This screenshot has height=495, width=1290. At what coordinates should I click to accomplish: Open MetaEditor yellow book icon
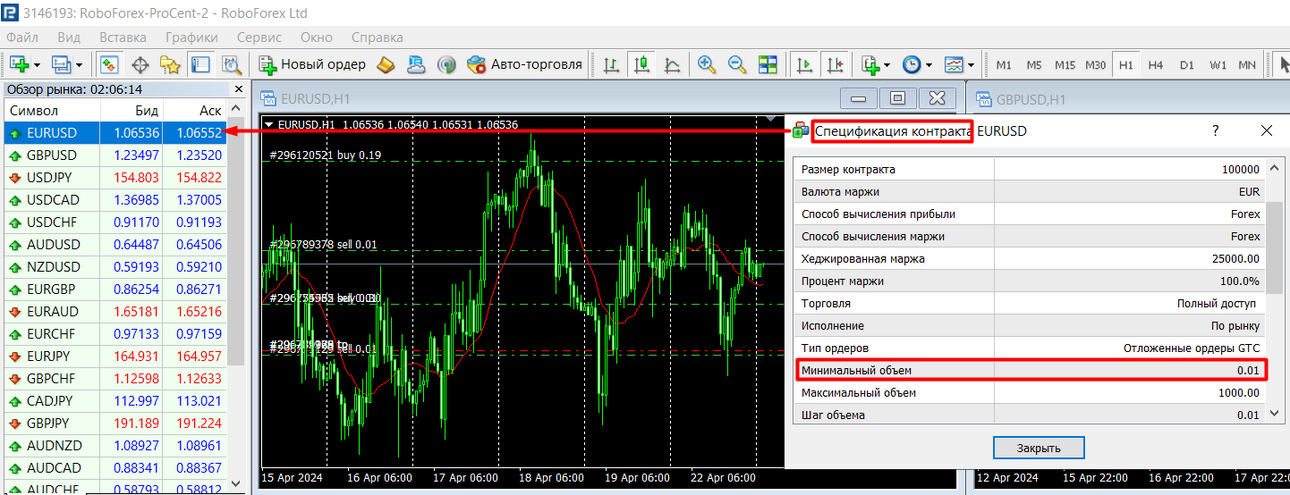coord(386,64)
